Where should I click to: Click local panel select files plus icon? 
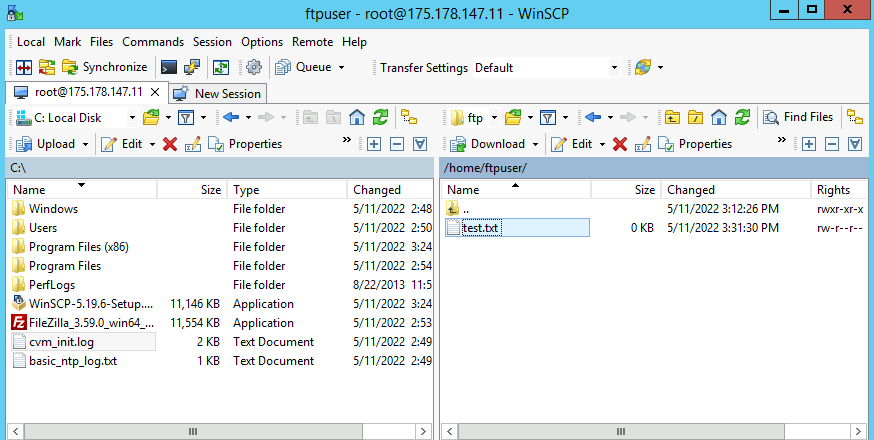tap(373, 144)
